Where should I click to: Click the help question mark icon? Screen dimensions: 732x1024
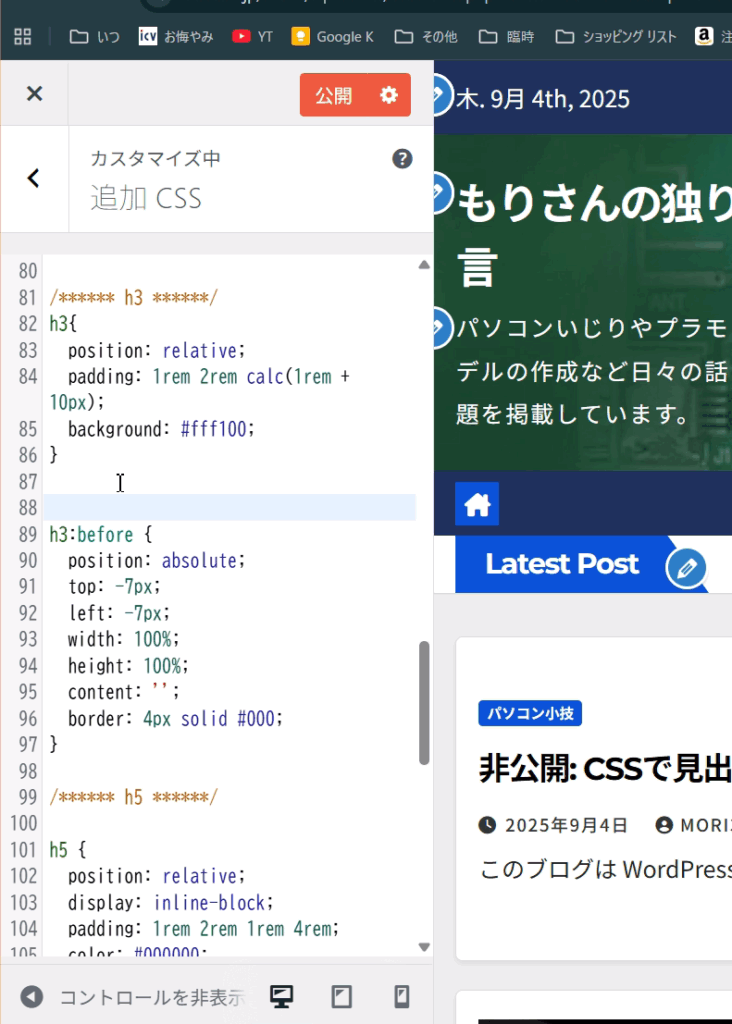[402, 159]
